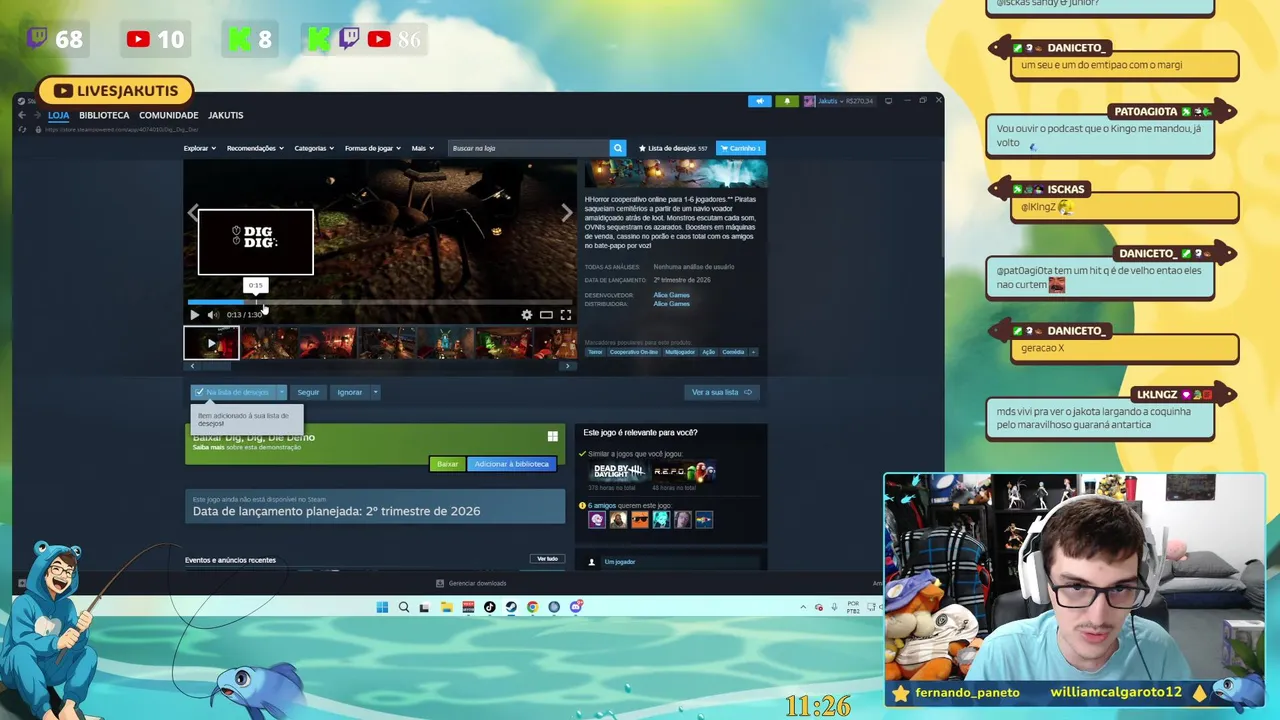Click the 'Um jogador' feature link

click(x=620, y=562)
